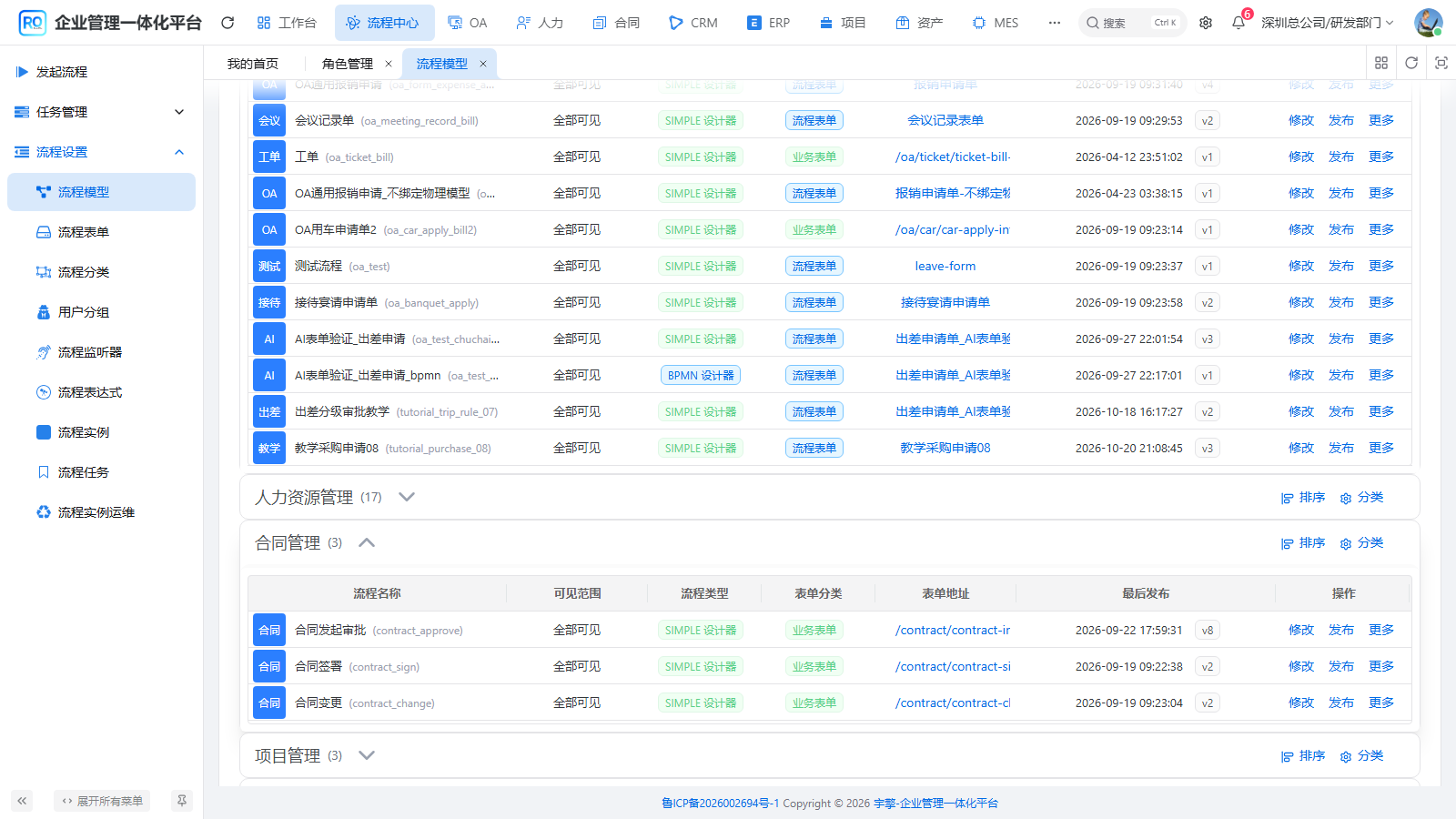This screenshot has height=819, width=1456.
Task: Expand the 任务管理 sidebar menu
Action: coord(101,112)
